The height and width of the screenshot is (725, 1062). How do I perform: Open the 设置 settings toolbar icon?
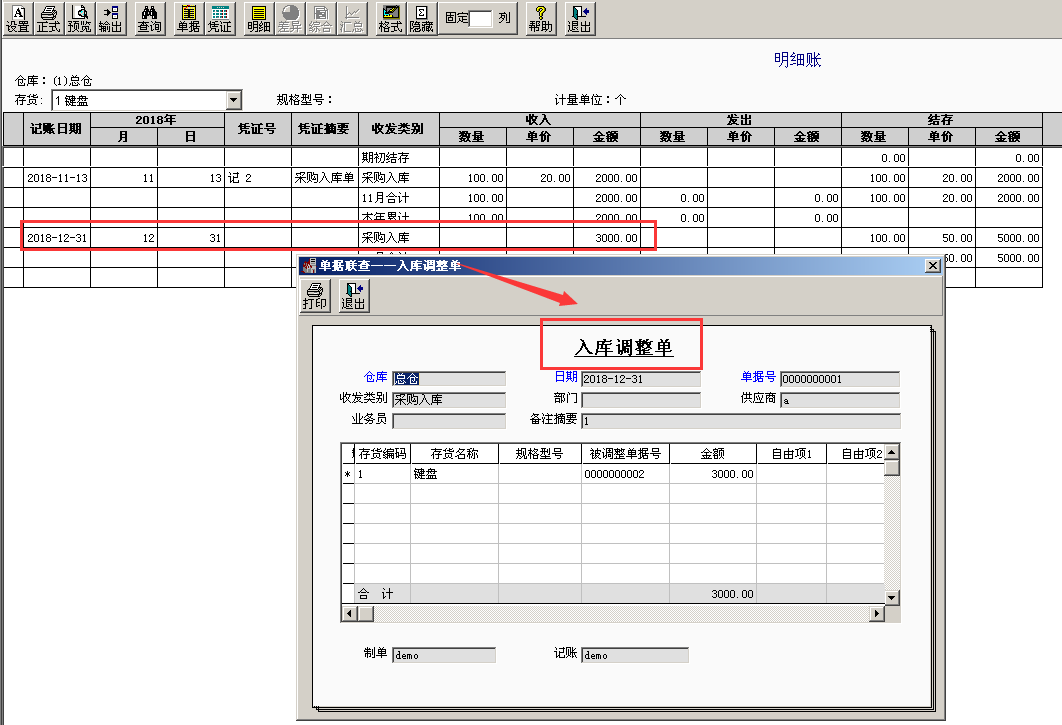(x=17, y=18)
